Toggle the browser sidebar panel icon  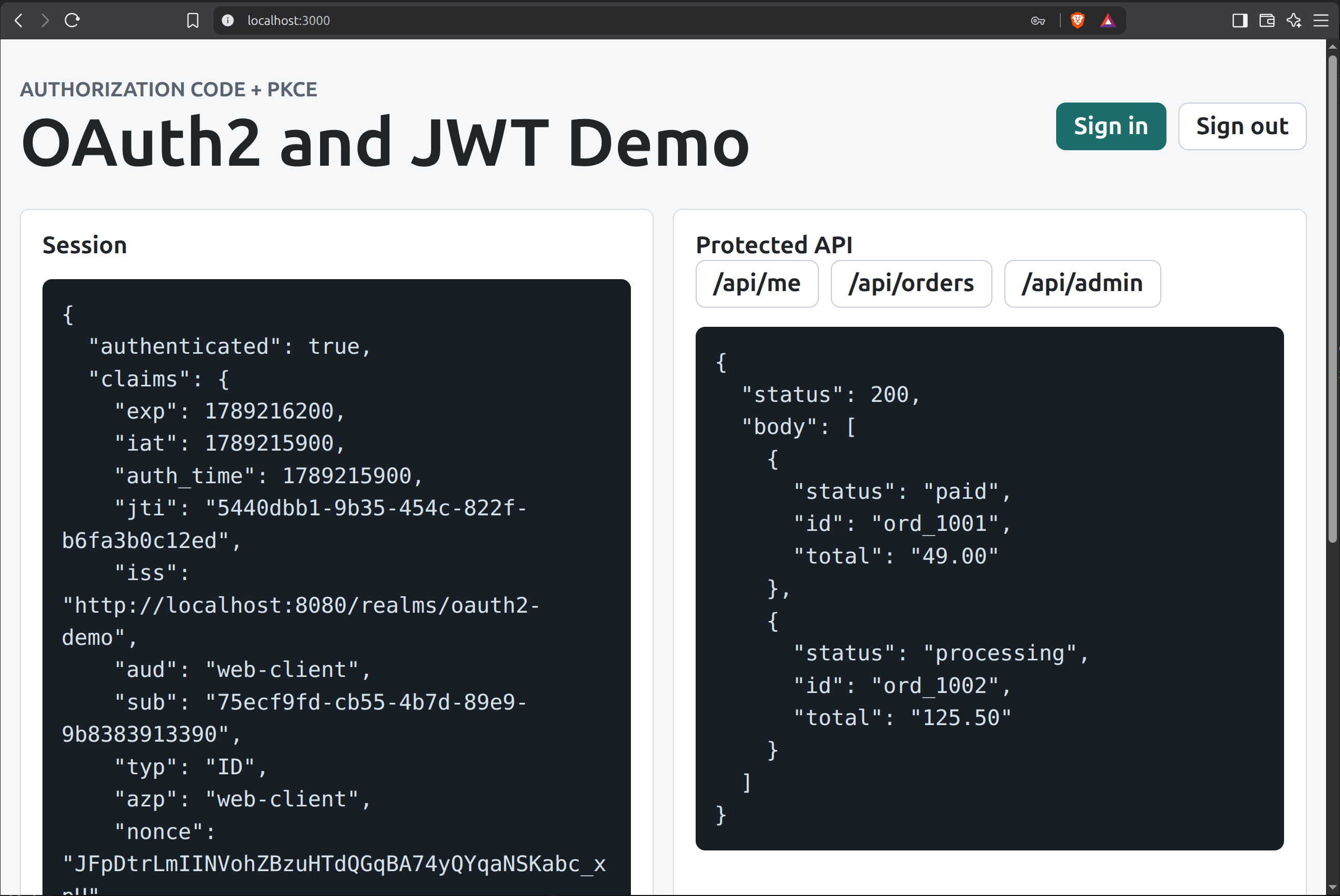(x=1240, y=21)
